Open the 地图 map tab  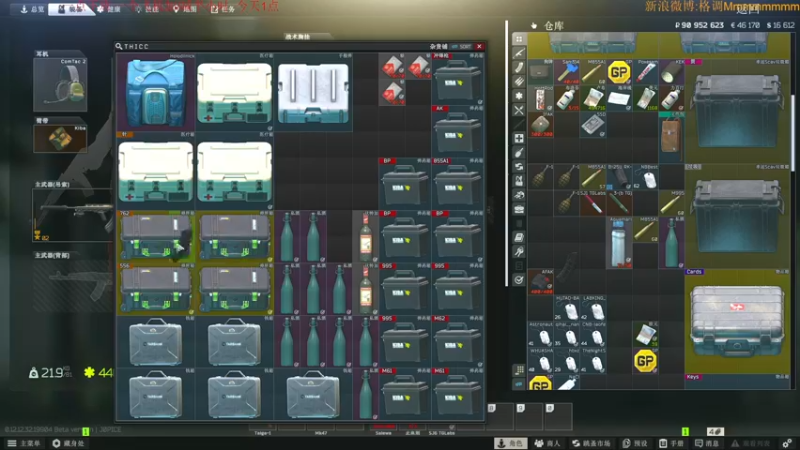point(185,9)
